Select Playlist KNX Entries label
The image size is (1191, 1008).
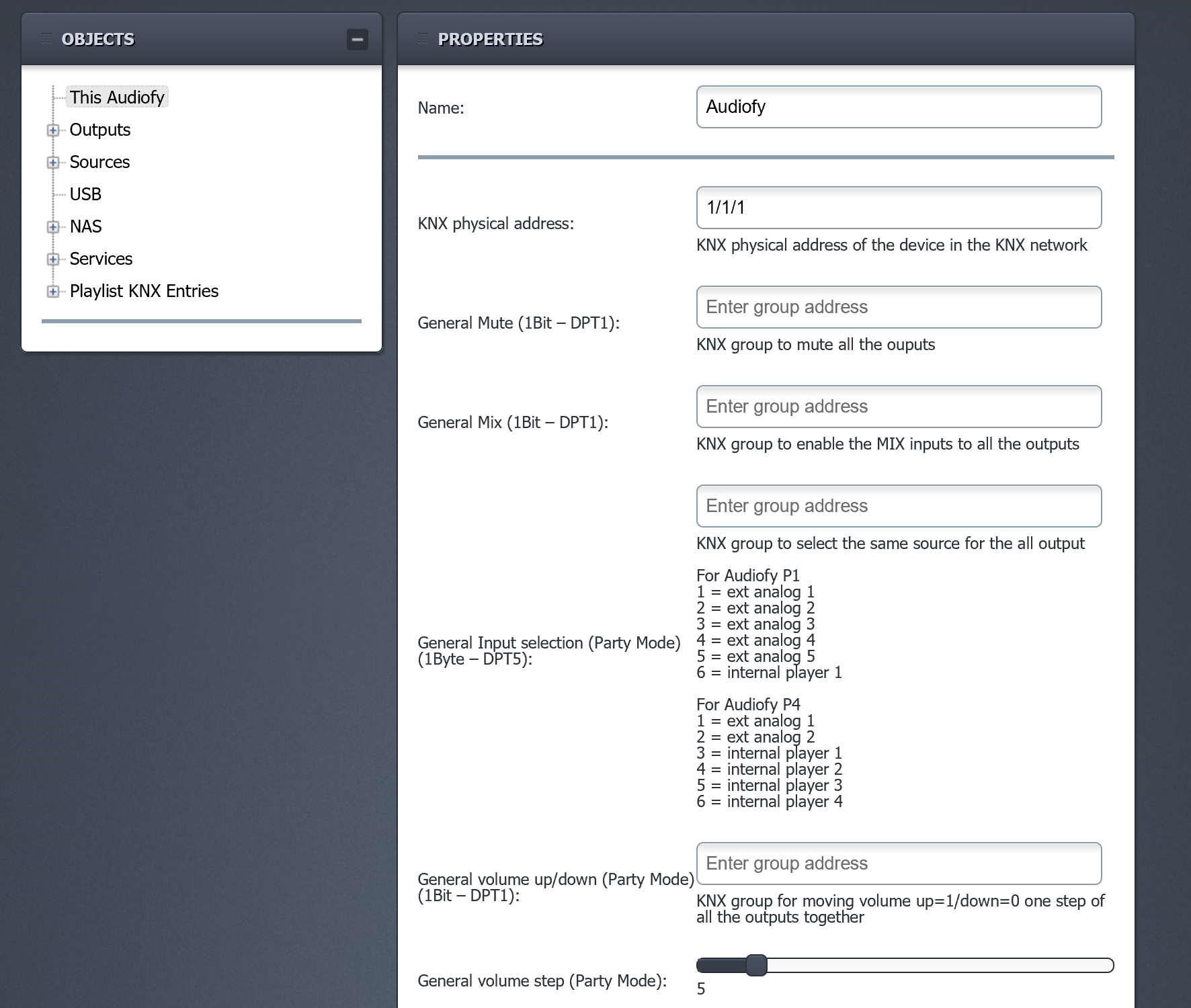pos(144,291)
